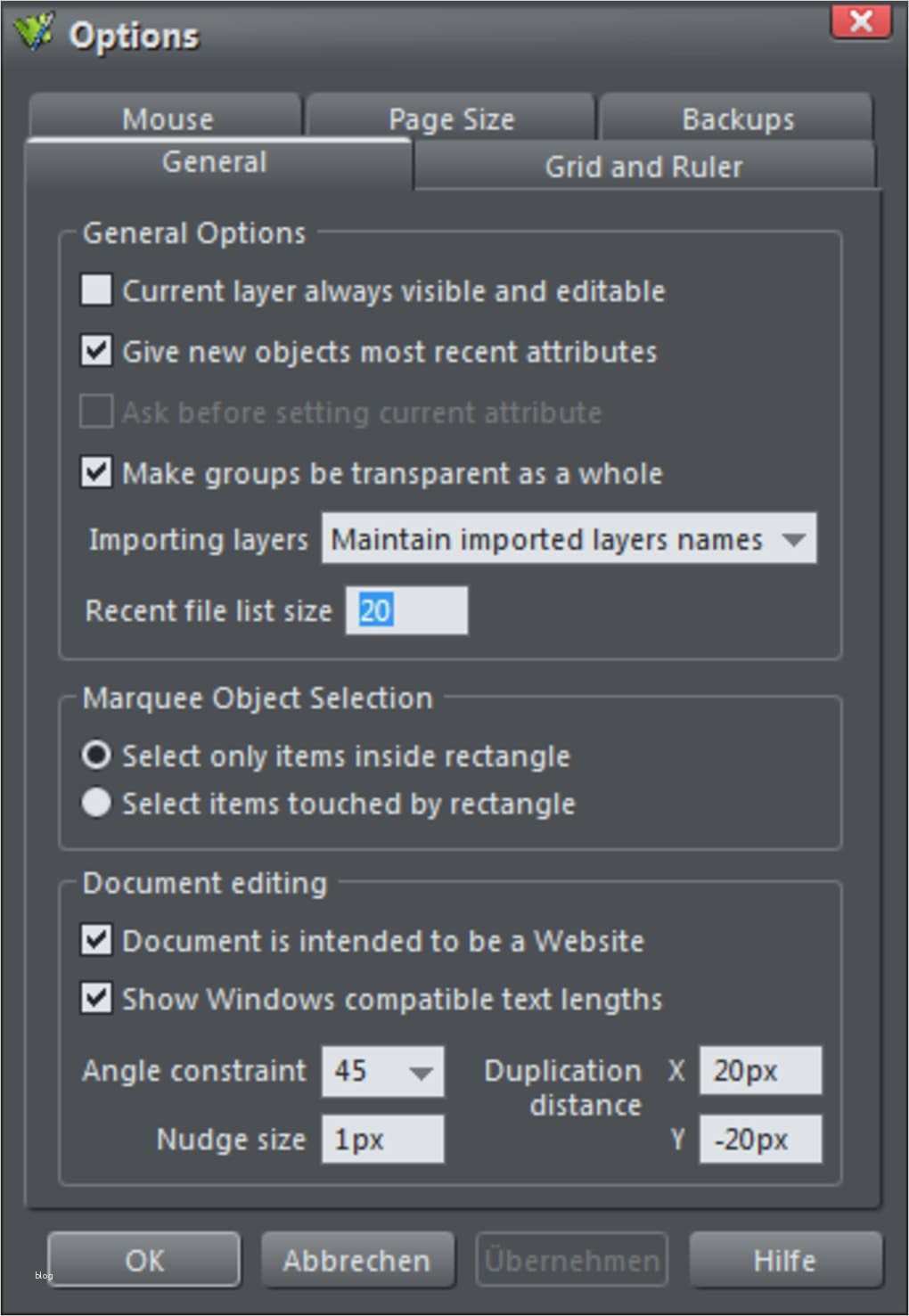Open the Page Size tab

pos(451,118)
